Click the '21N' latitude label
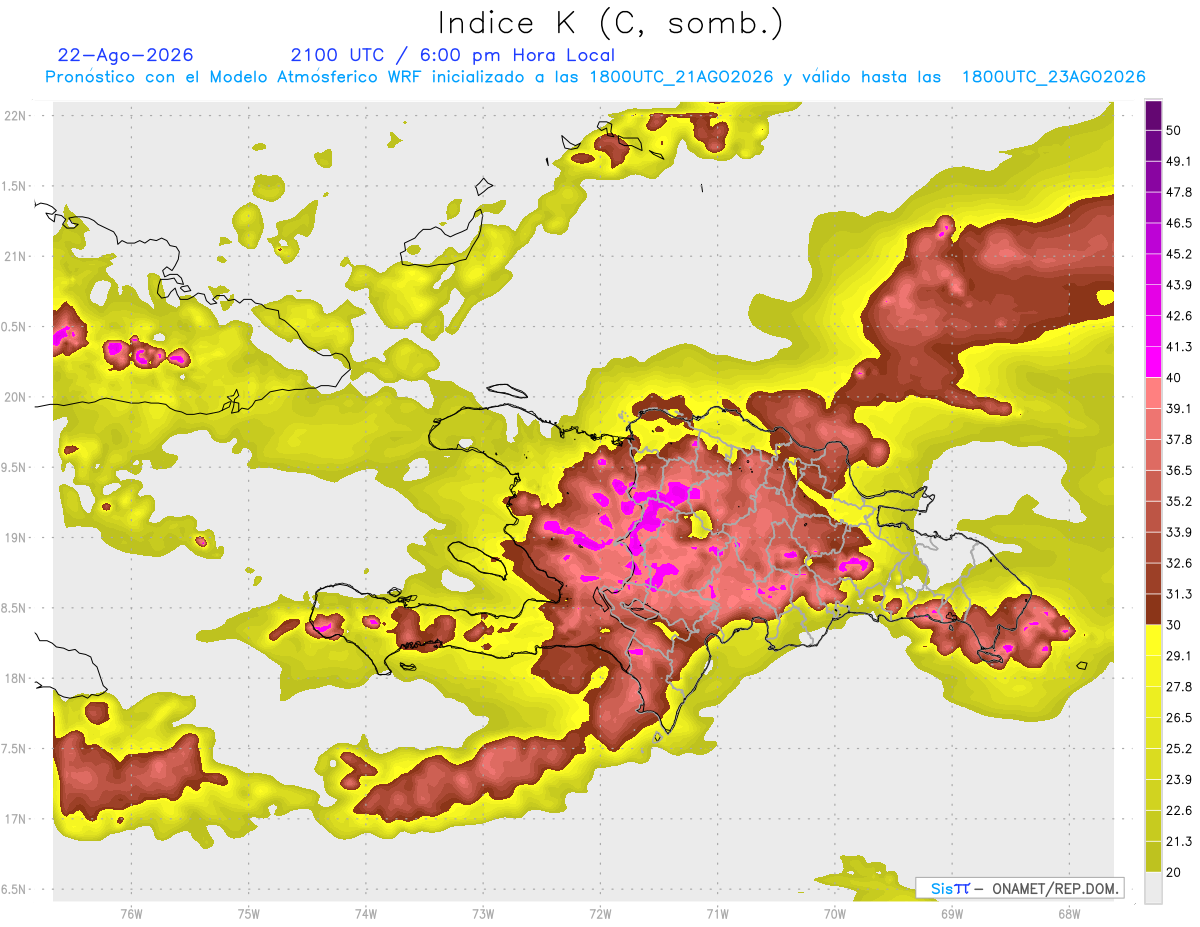The height and width of the screenshot is (927, 1200). point(15,256)
